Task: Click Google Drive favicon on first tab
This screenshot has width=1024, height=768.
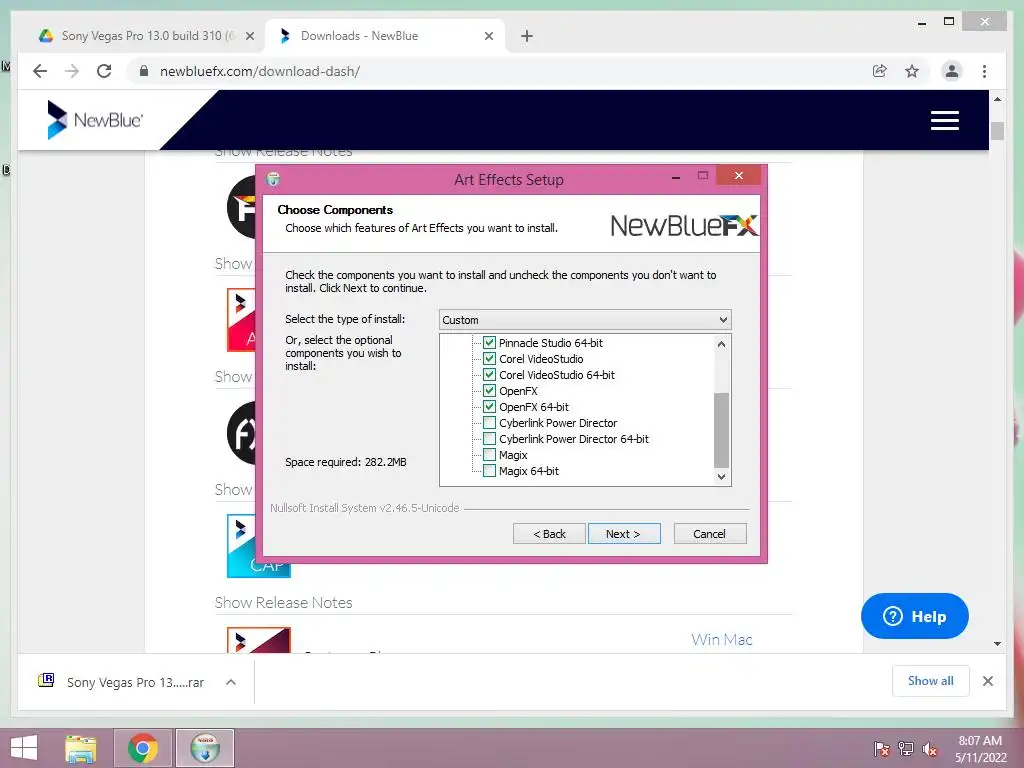Action: [x=46, y=36]
